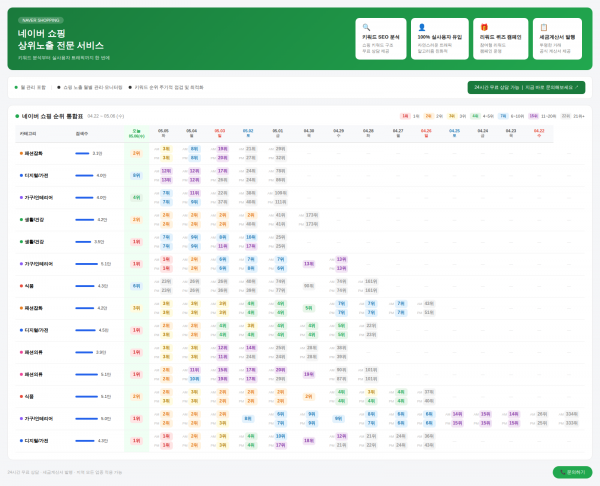Screen dimensions: 600x486
Task: Click 생활/건강 label in the 3.9만 row
Action: (x=34, y=242)
